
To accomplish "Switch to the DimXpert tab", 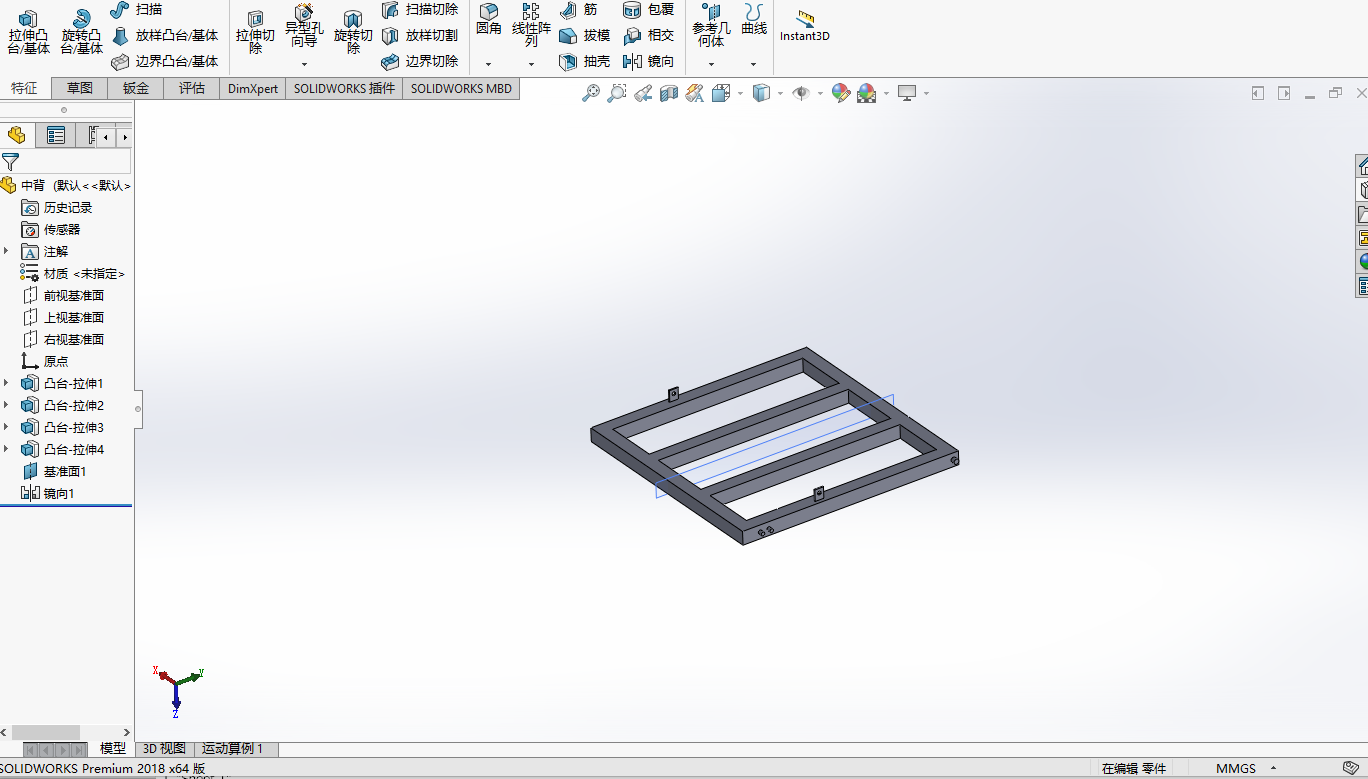I will tap(253, 88).
